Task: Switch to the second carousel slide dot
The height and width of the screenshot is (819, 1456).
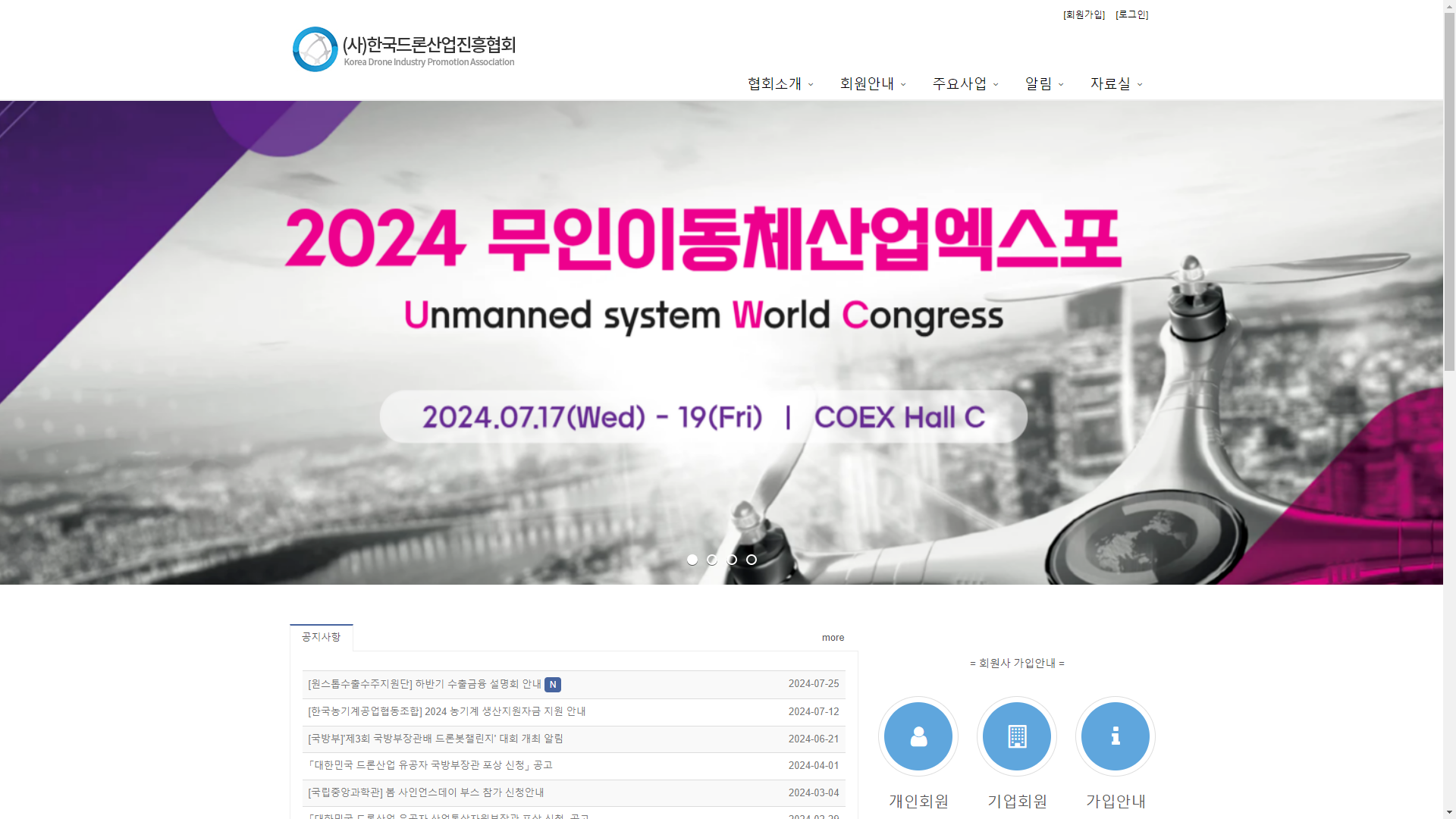Action: 712,560
